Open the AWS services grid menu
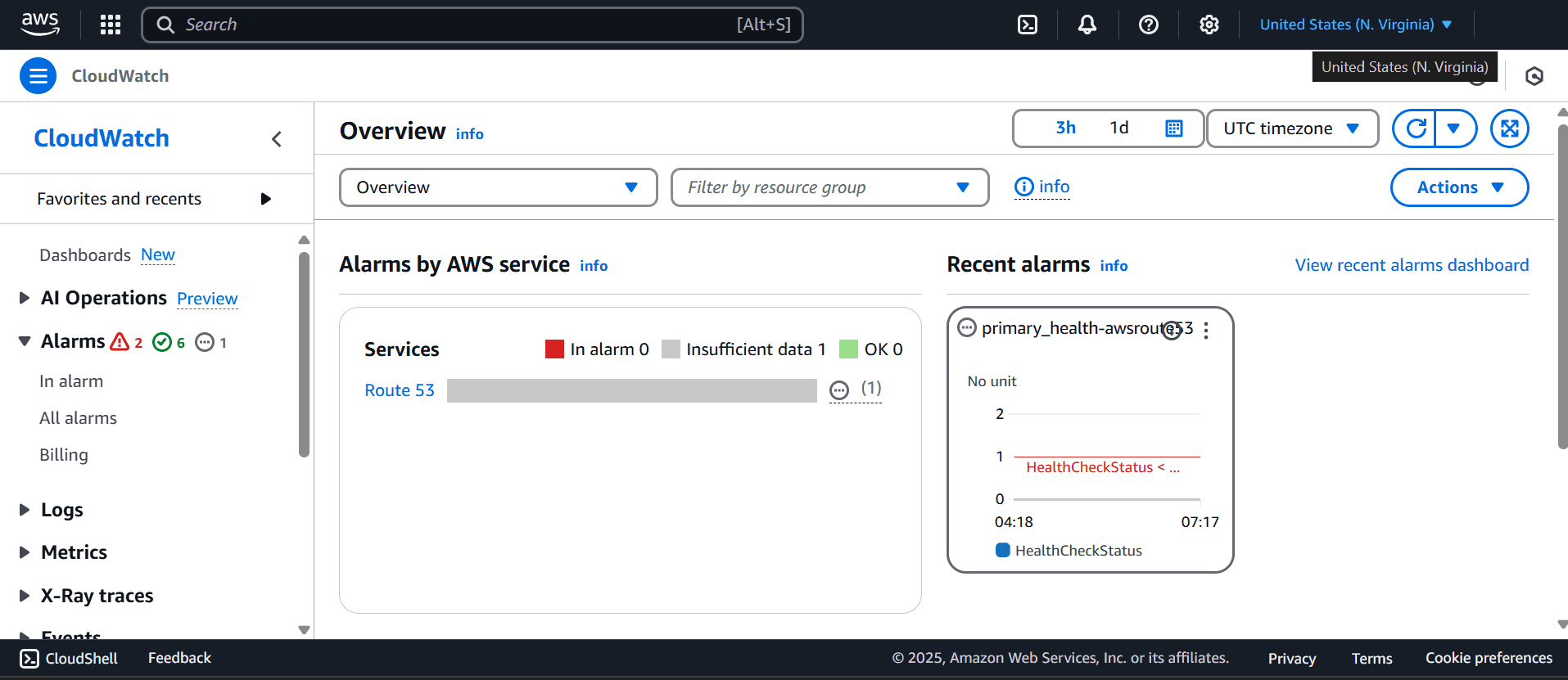Screen dimensions: 1568x680 click(x=111, y=25)
